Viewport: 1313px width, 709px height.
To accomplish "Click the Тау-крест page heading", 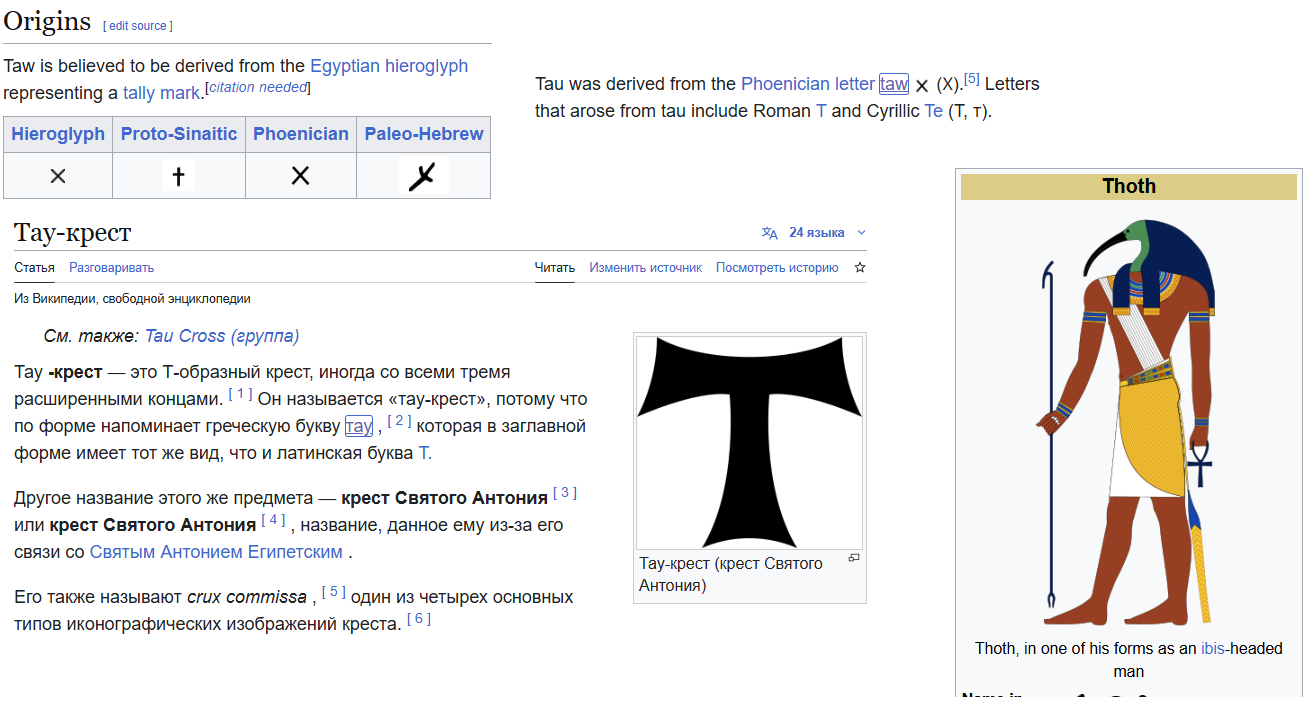I will 73,233.
